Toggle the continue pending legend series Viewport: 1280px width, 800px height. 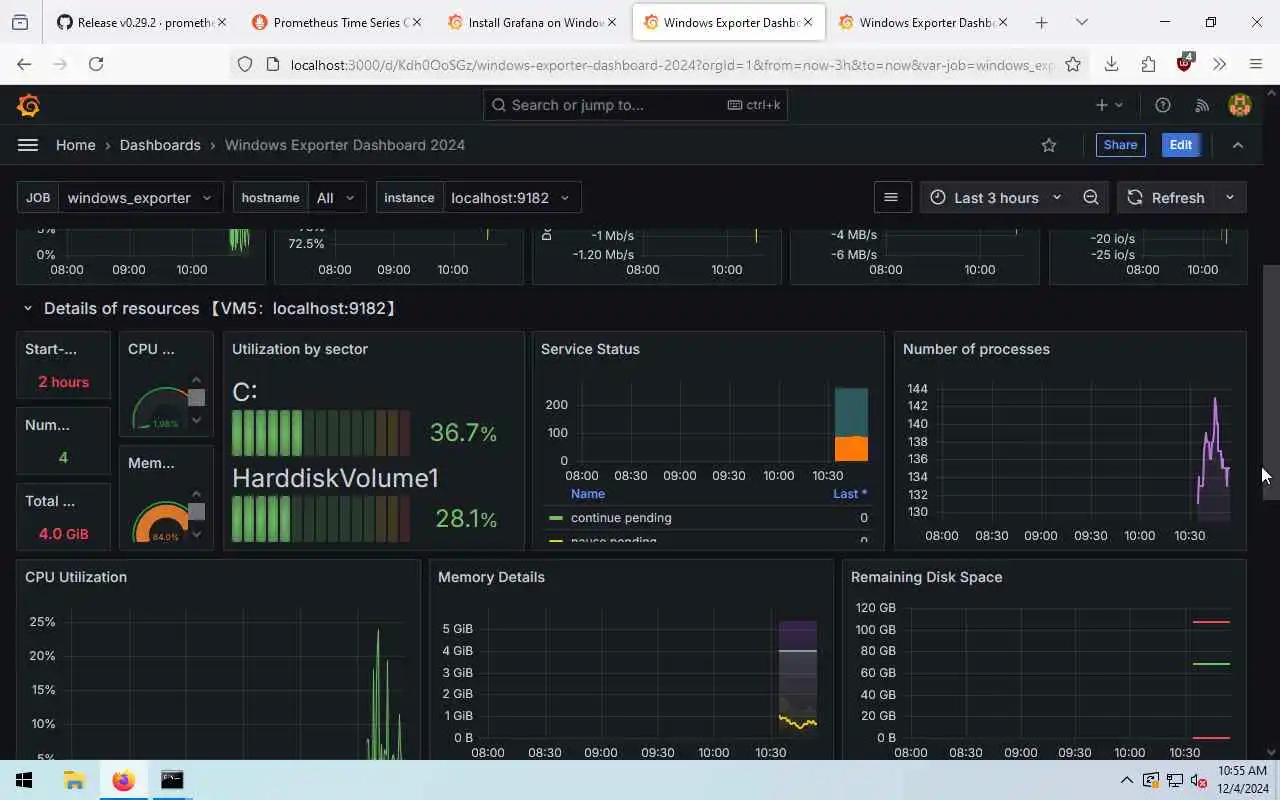(x=620, y=518)
